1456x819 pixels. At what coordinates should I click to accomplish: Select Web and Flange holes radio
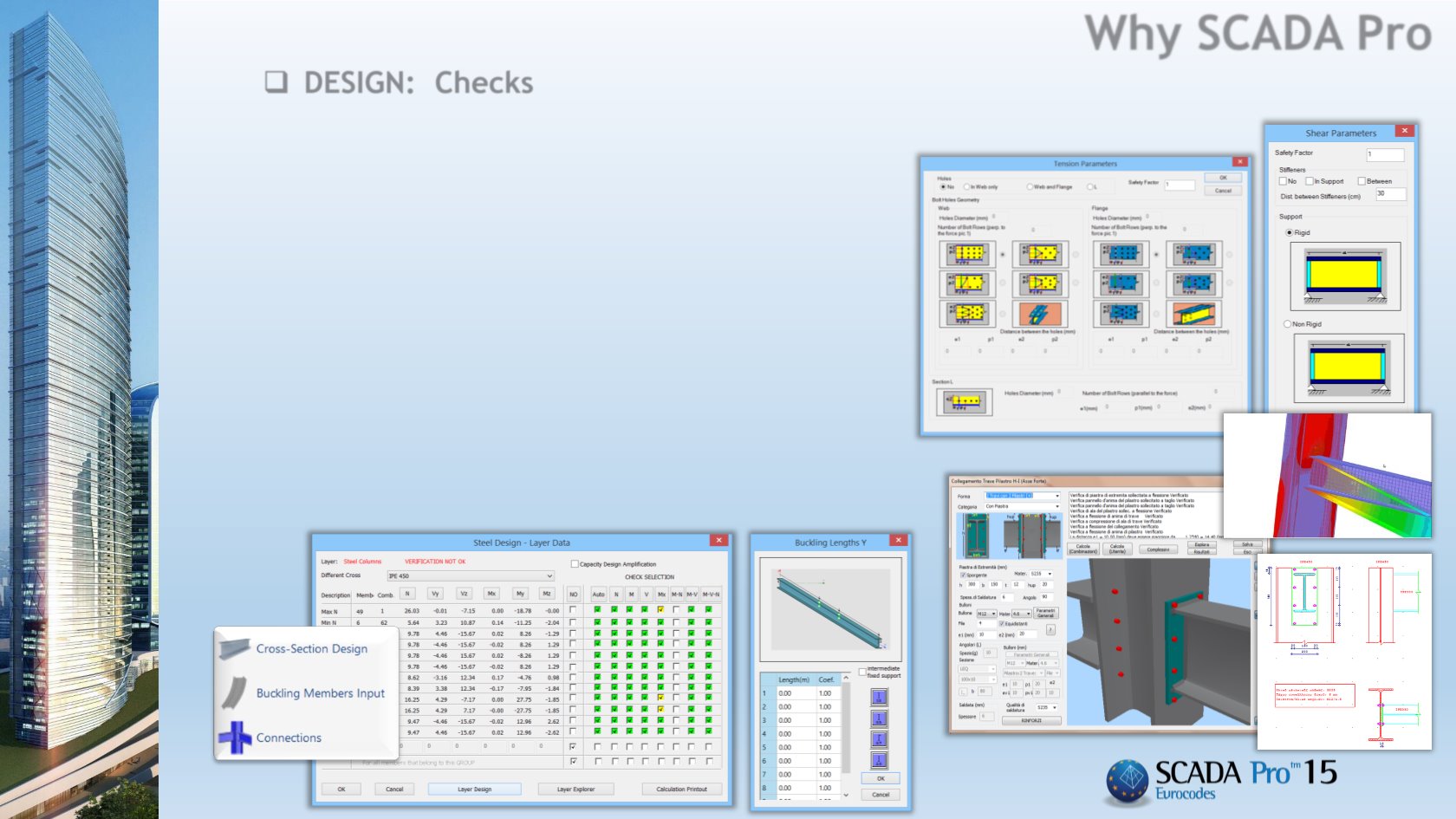[x=1029, y=186]
